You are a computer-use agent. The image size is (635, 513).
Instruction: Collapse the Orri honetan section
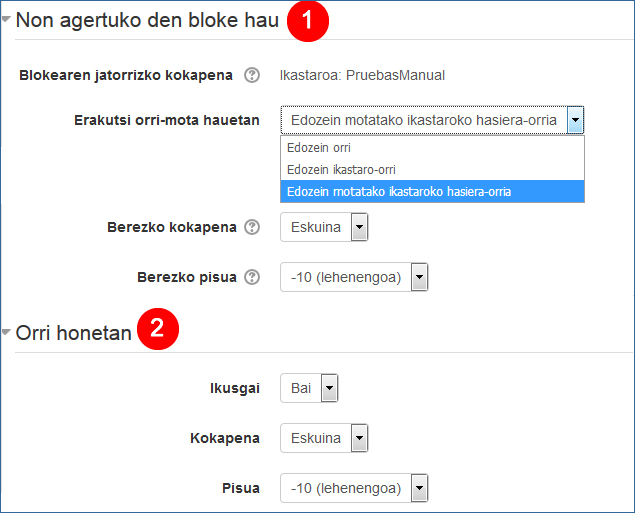7,333
